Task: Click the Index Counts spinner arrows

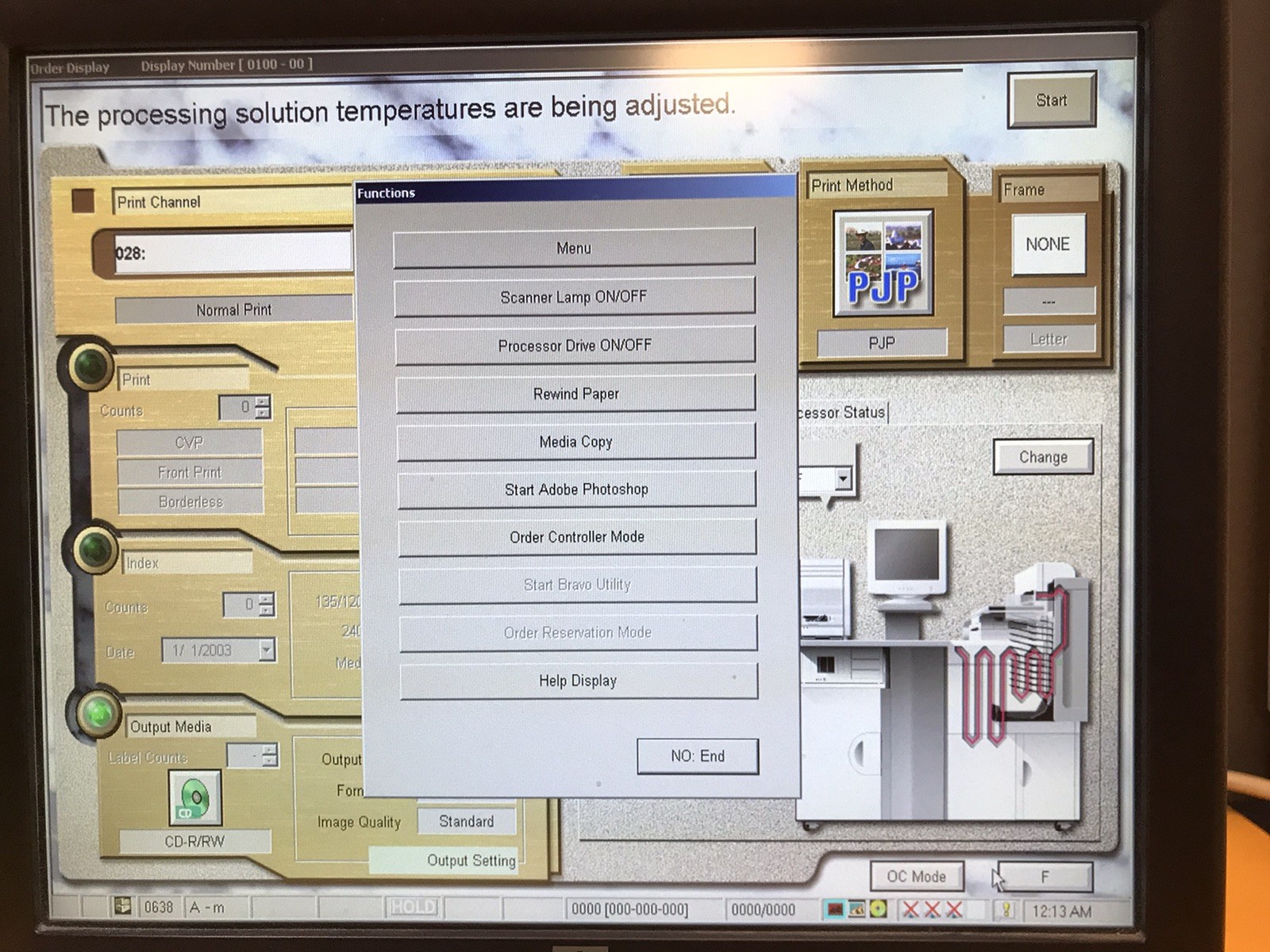Action: (x=267, y=605)
